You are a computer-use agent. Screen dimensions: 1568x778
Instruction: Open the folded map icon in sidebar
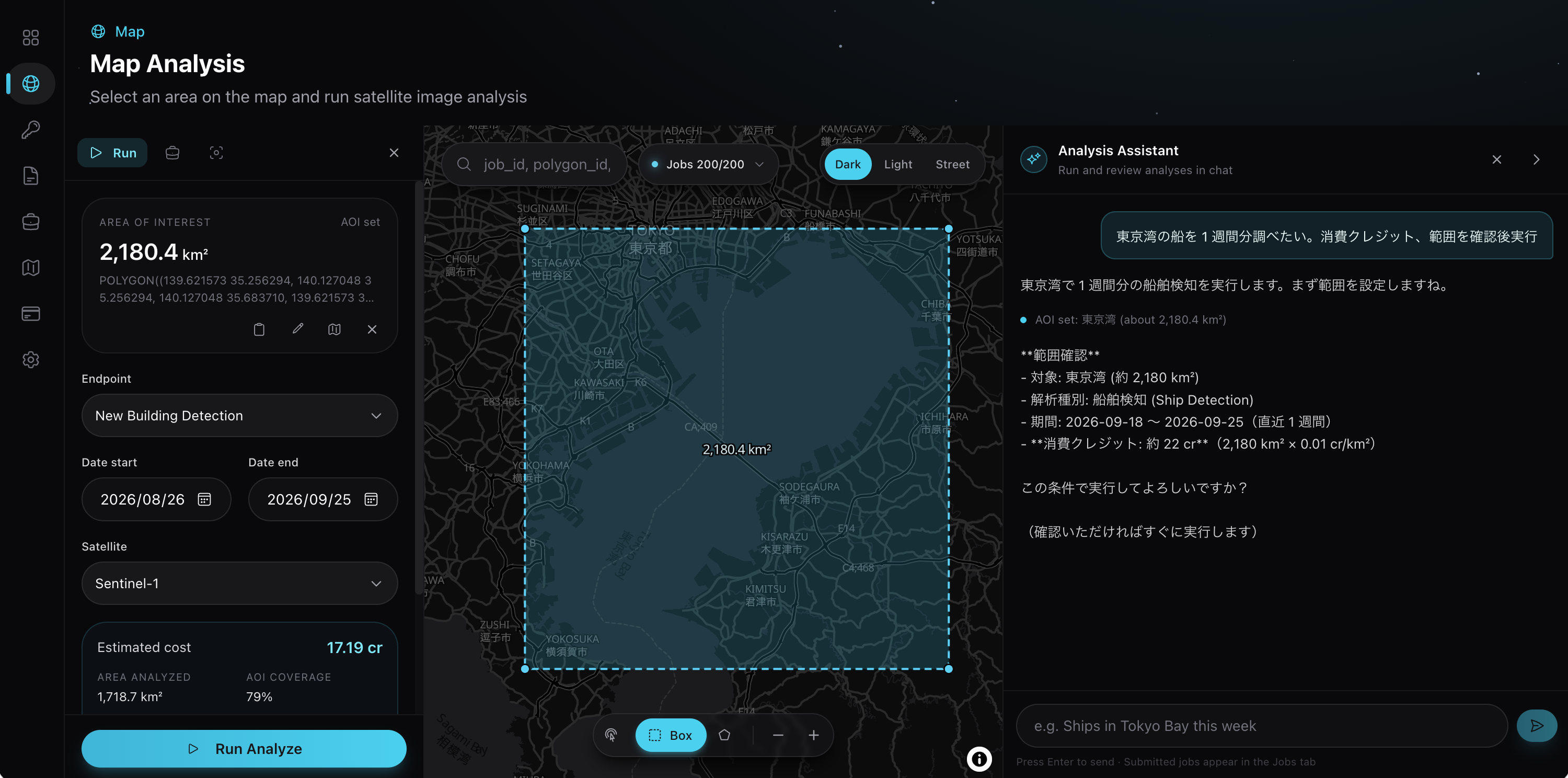(30, 268)
